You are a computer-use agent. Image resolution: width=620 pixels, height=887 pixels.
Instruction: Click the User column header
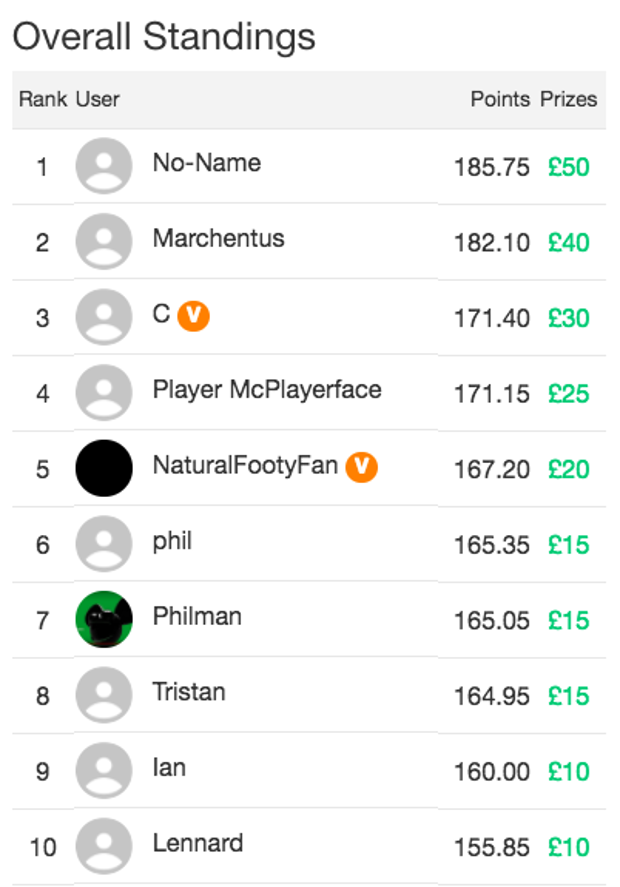pos(98,99)
